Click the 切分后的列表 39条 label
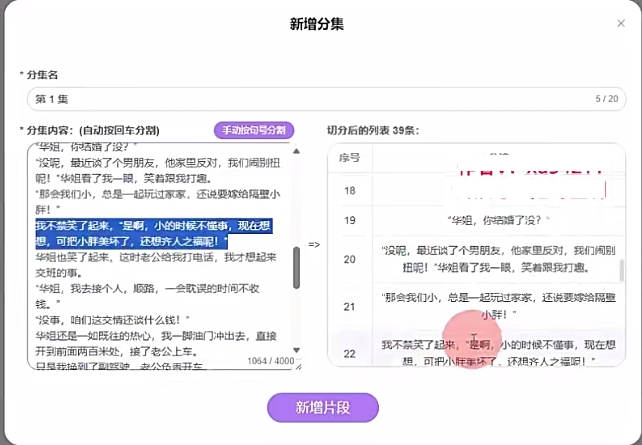The height and width of the screenshot is (445, 642). 373,131
